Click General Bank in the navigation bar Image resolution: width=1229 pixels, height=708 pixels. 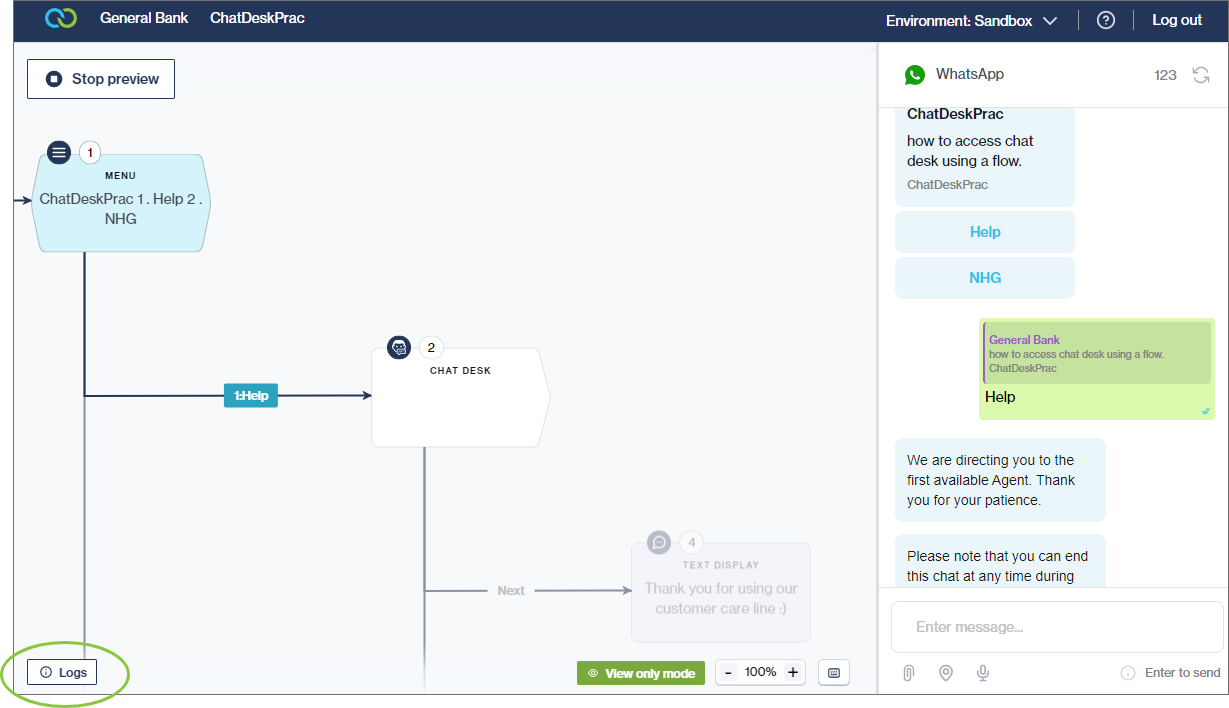[143, 17]
